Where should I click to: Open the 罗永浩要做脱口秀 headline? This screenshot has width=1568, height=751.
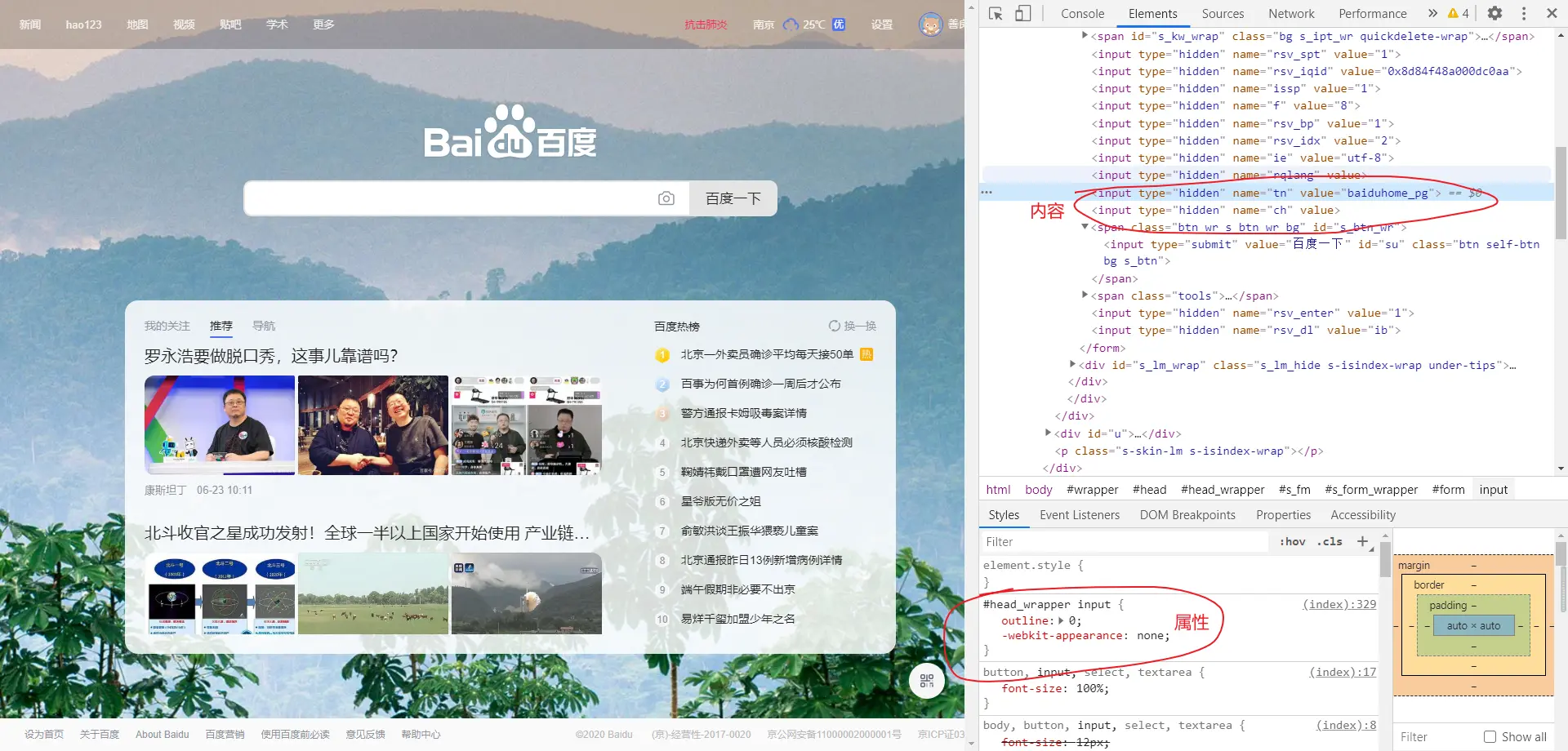271,356
